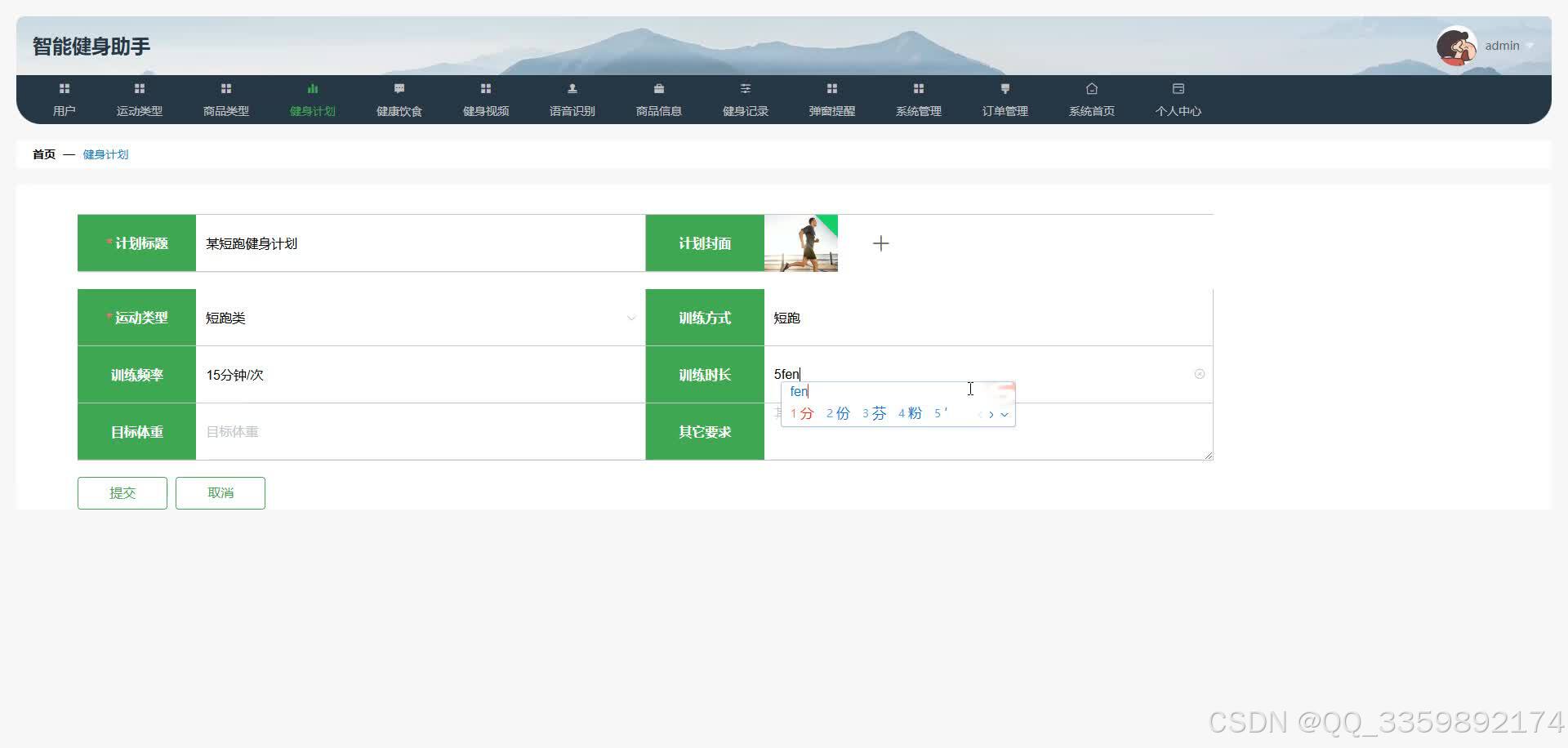Open the 运动类型 select dropdown showing 短跑类
This screenshot has width=1568, height=748.
click(x=420, y=318)
